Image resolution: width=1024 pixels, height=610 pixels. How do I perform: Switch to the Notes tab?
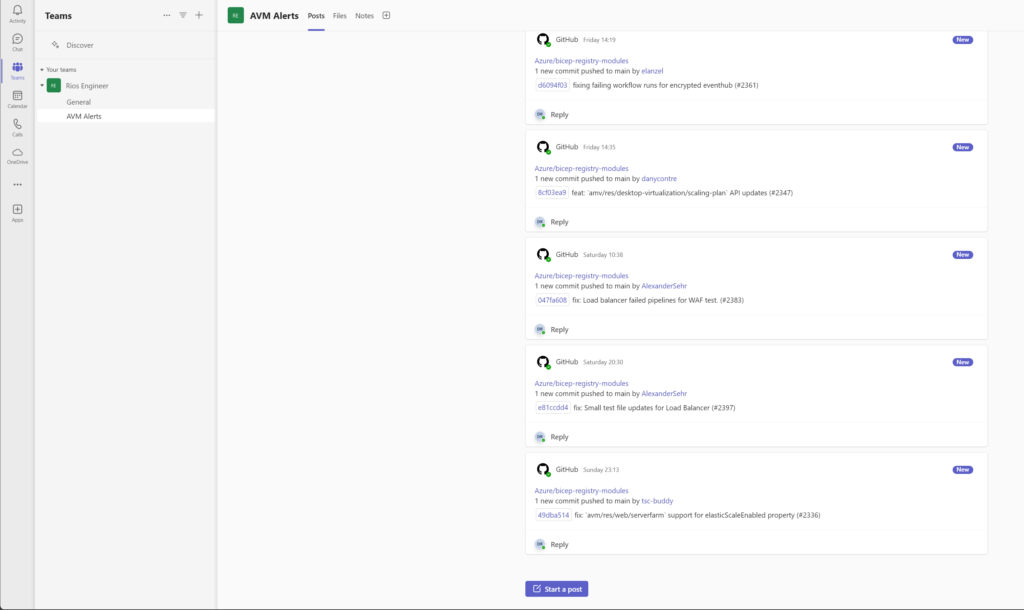pos(364,16)
